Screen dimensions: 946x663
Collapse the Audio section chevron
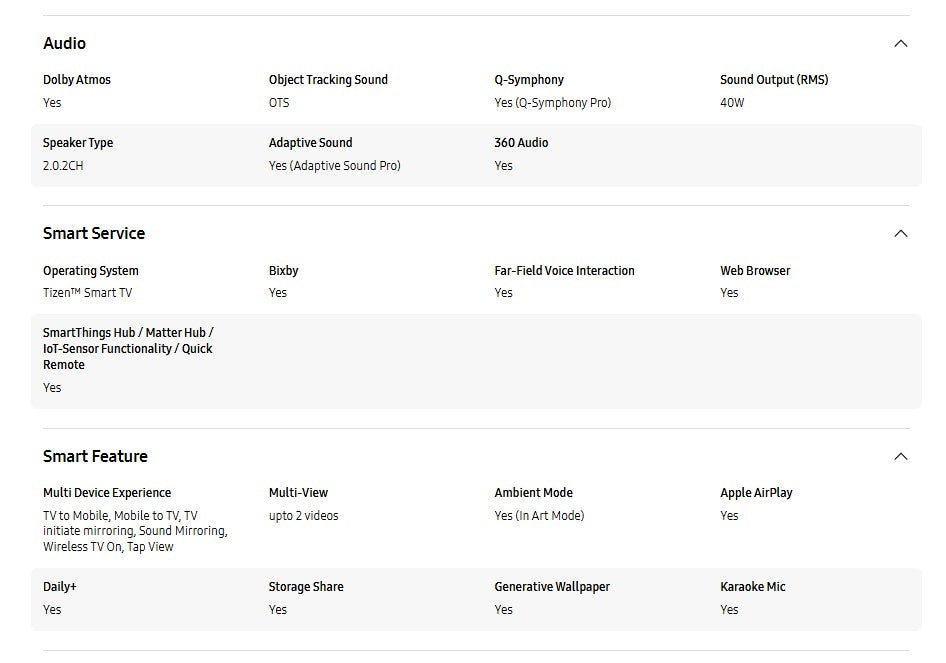coord(900,44)
